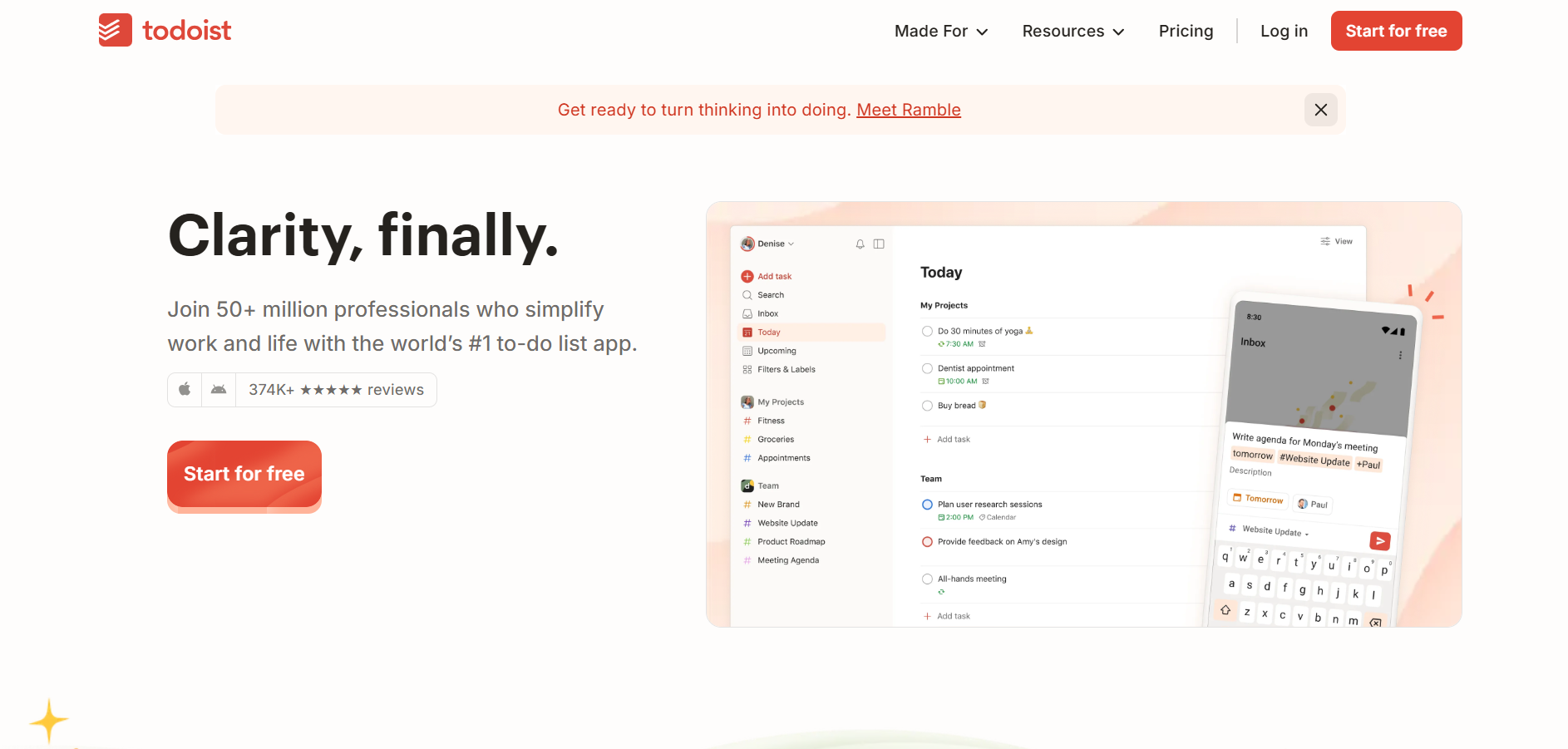This screenshot has height=749, width=1568.
Task: Go to the Pricing page
Action: click(x=1186, y=31)
